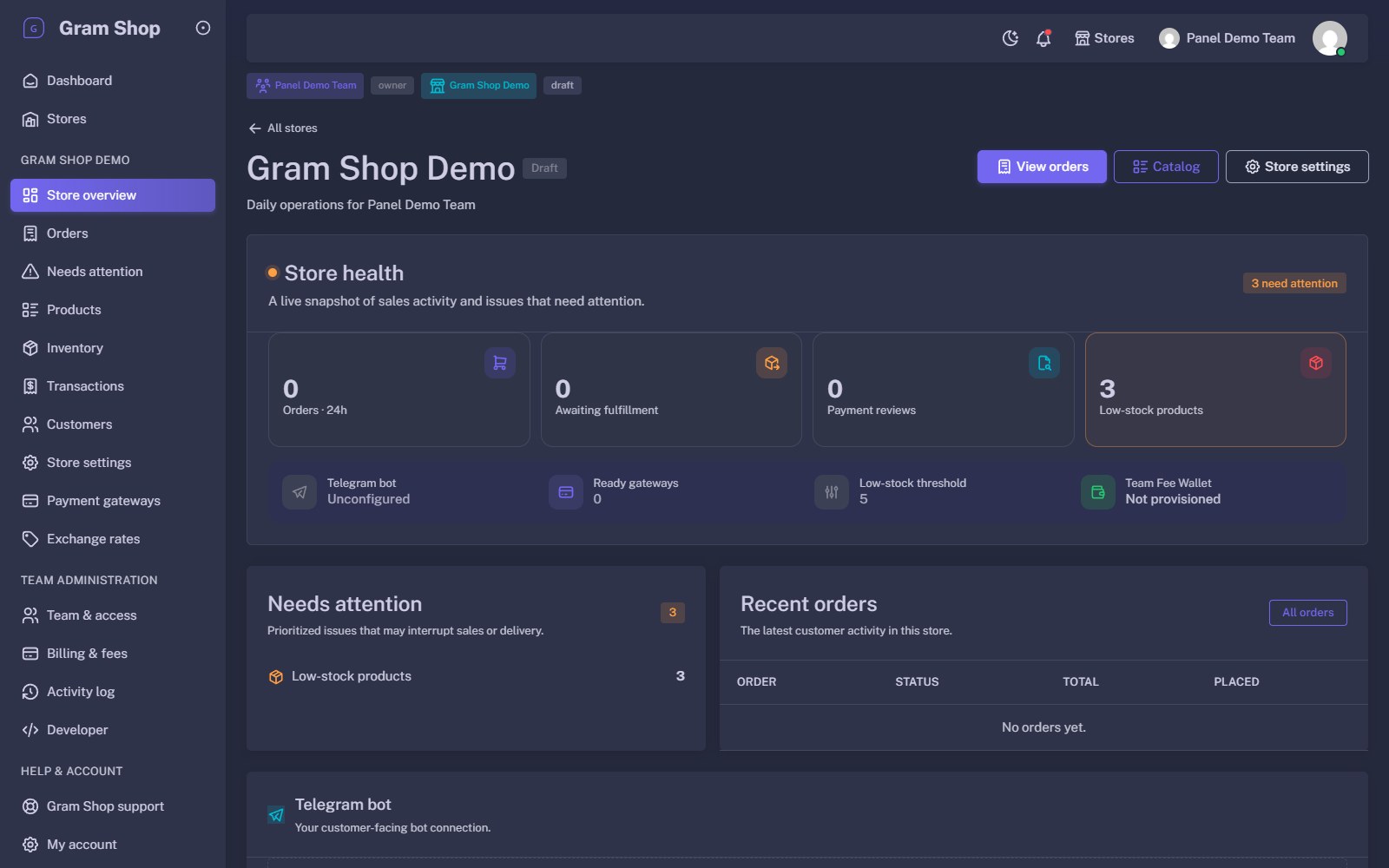The image size is (1389, 868).
Task: Go to Dashboard in sidebar
Action: (x=113, y=81)
